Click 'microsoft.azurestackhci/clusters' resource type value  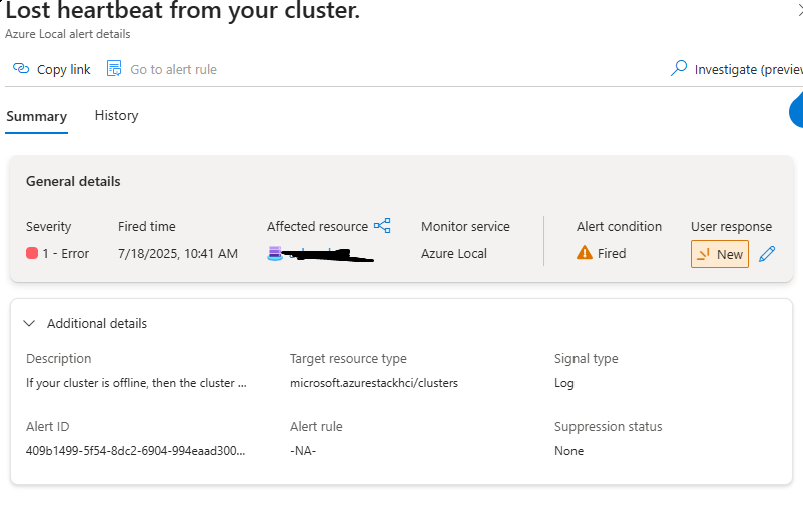[x=374, y=383]
